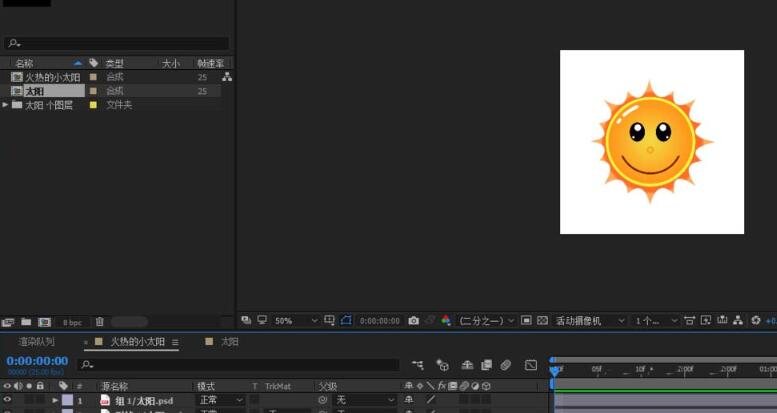Click the 8 bpc color depth button

(73, 322)
